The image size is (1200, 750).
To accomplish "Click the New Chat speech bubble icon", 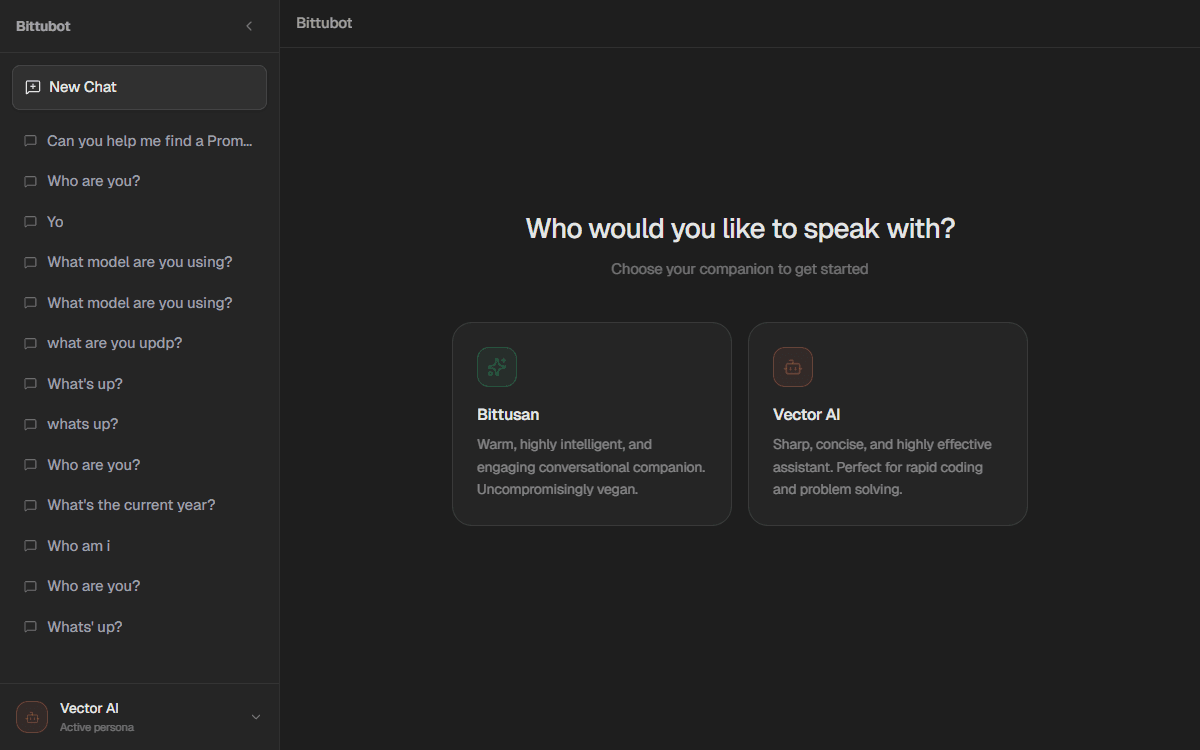I will tap(31, 87).
